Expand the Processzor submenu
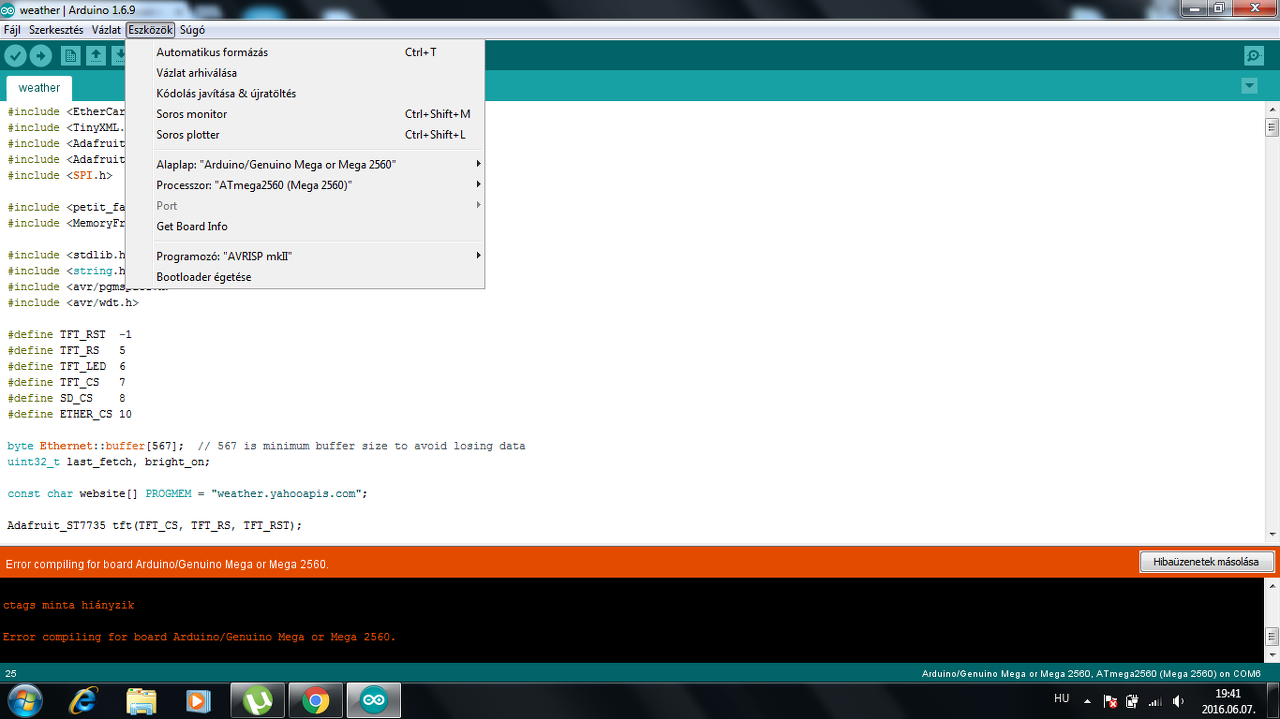Viewport: 1280px width, 719px height. pos(305,185)
